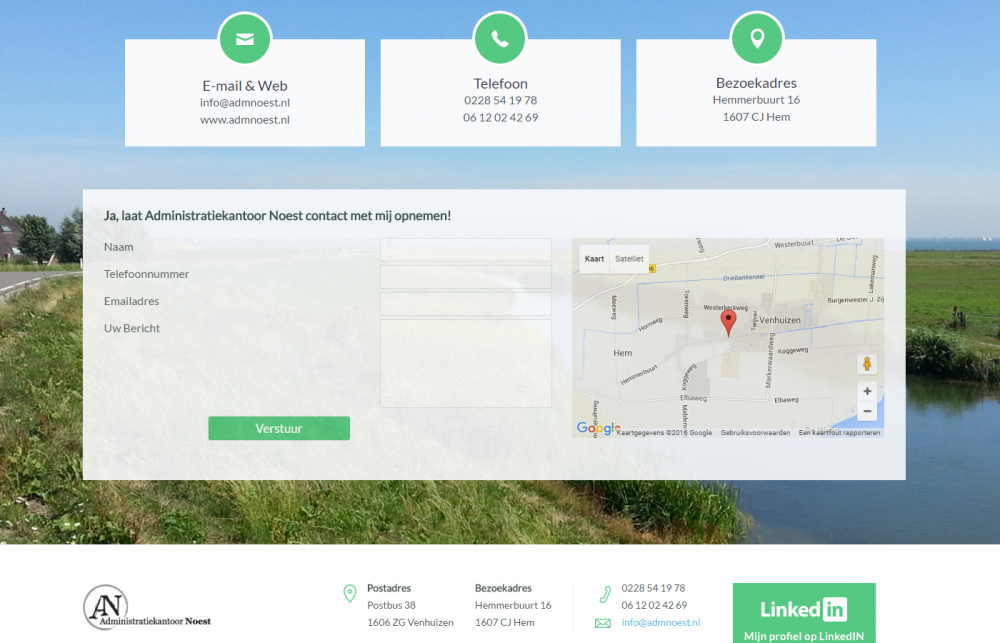1000x643 pixels.
Task: Click the green phone icon above Telefoon
Action: click(x=500, y=38)
